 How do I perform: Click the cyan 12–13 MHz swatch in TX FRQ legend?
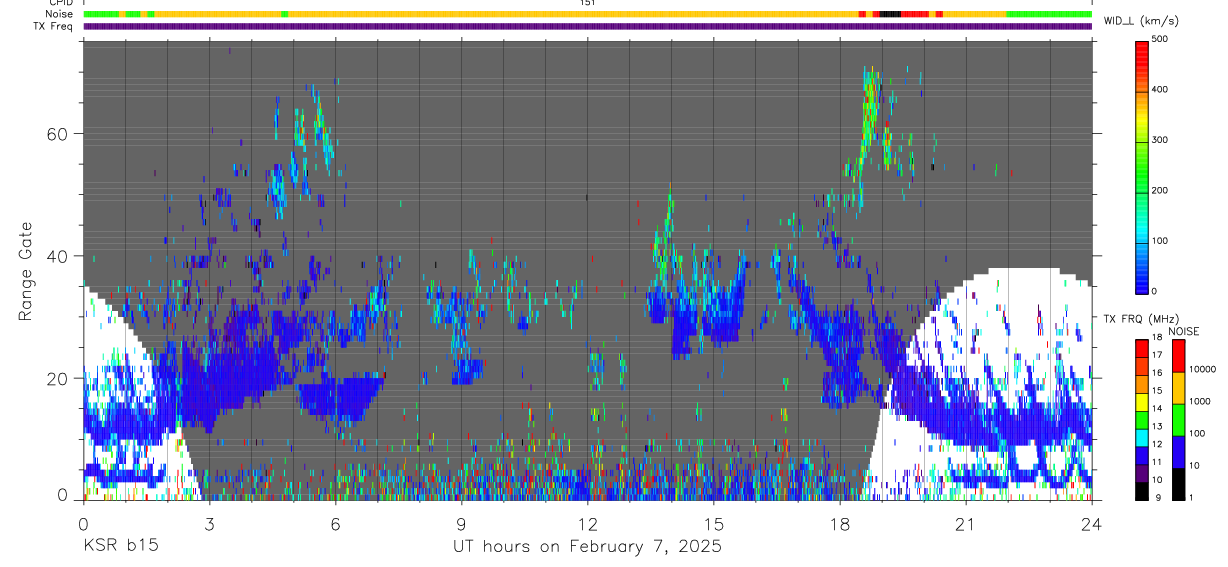click(1141, 436)
